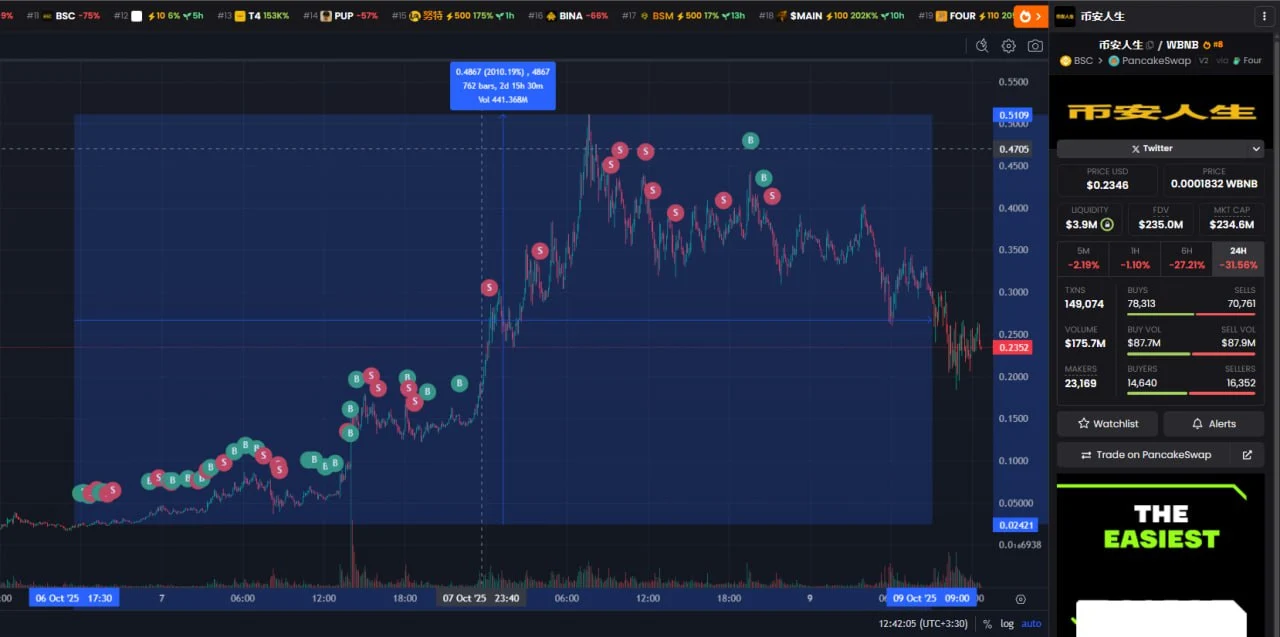Screen dimensions: 1280x637
Task: Expand the Twitter links dropdown
Action: click(1256, 149)
